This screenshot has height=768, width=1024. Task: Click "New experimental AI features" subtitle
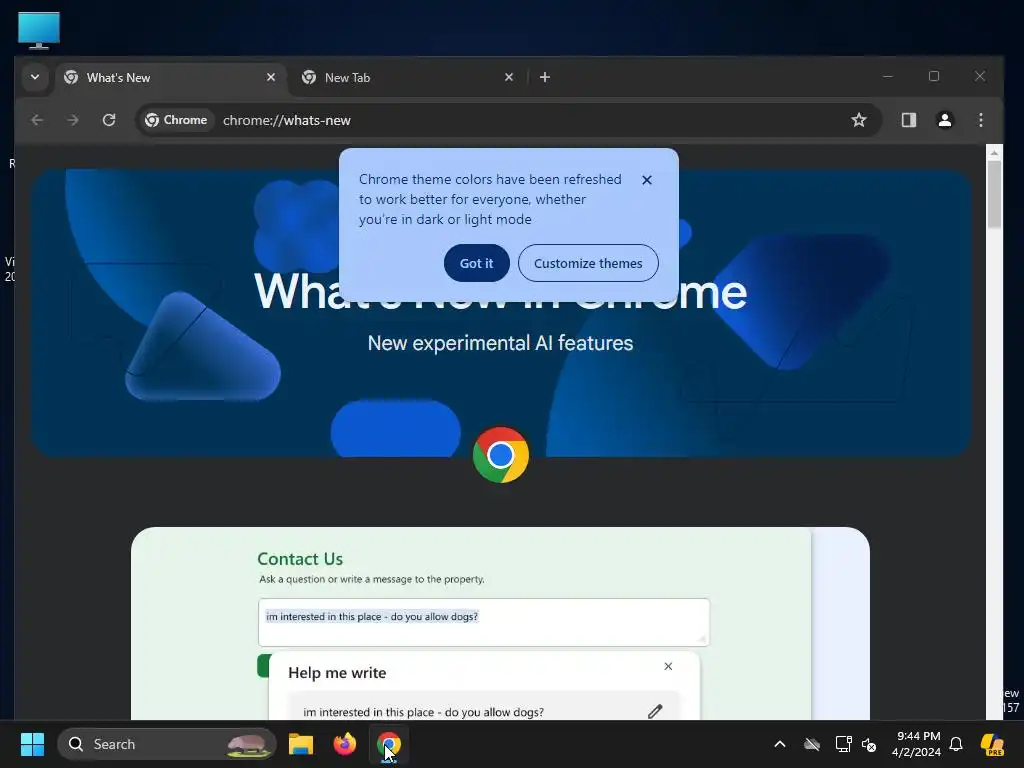click(x=500, y=343)
